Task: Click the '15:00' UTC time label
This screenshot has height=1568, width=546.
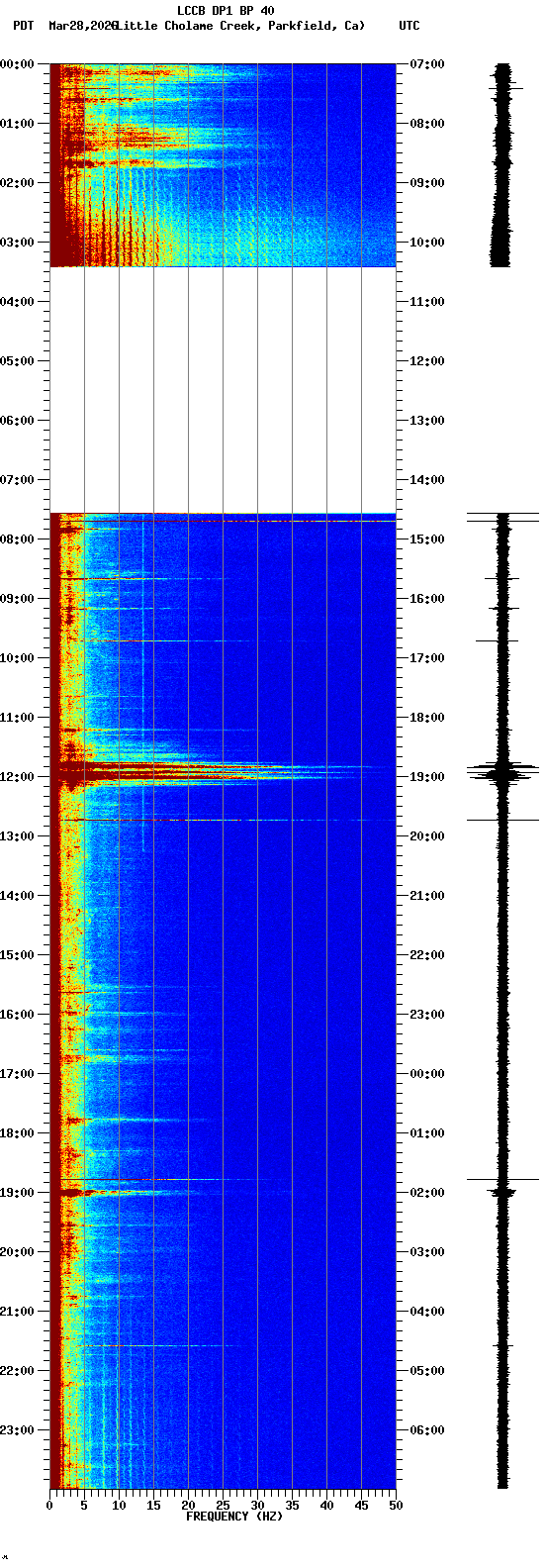Action: tap(427, 539)
